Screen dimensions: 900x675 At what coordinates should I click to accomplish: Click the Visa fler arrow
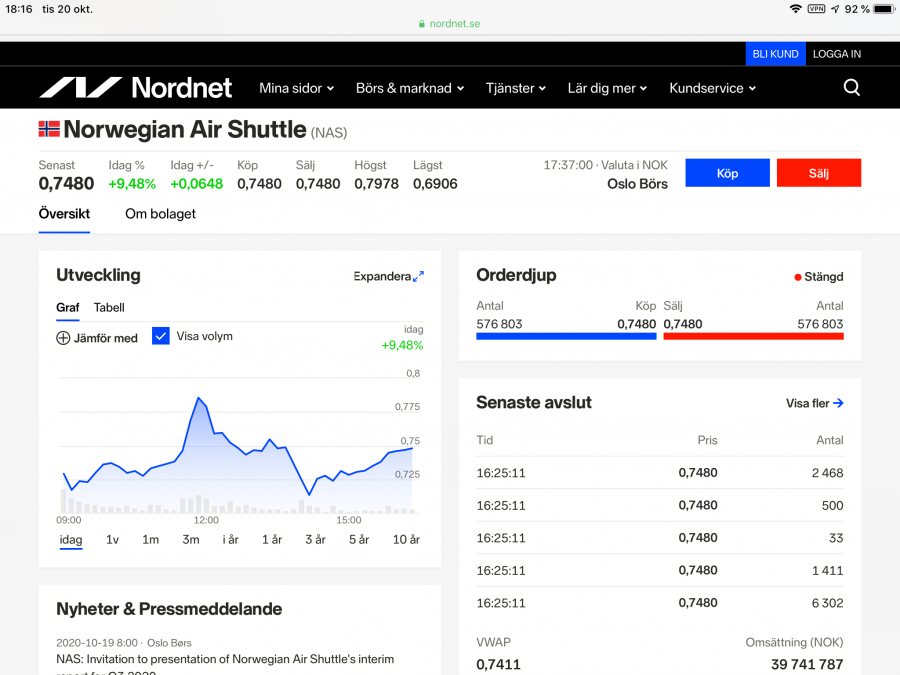[838, 403]
